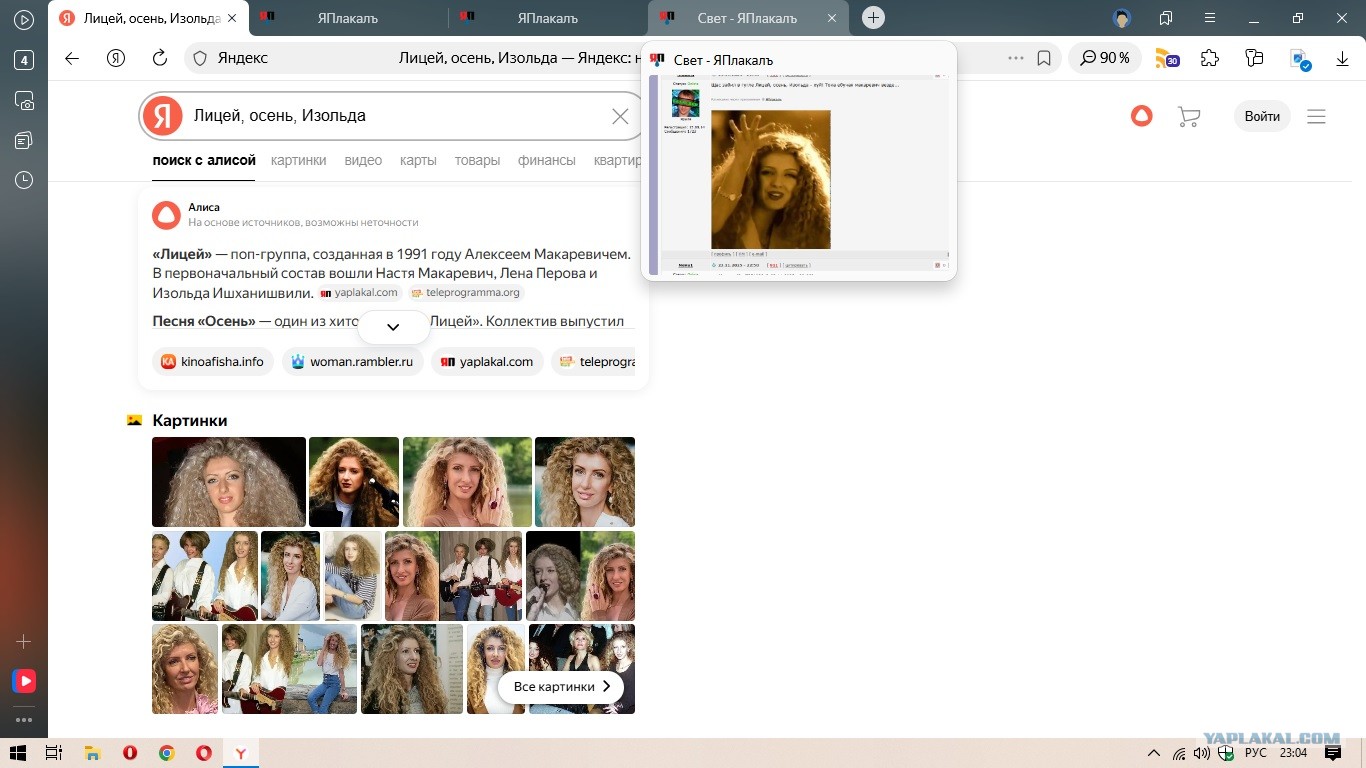Expand the Alice answer with the chevron
The image size is (1366, 768).
[393, 327]
